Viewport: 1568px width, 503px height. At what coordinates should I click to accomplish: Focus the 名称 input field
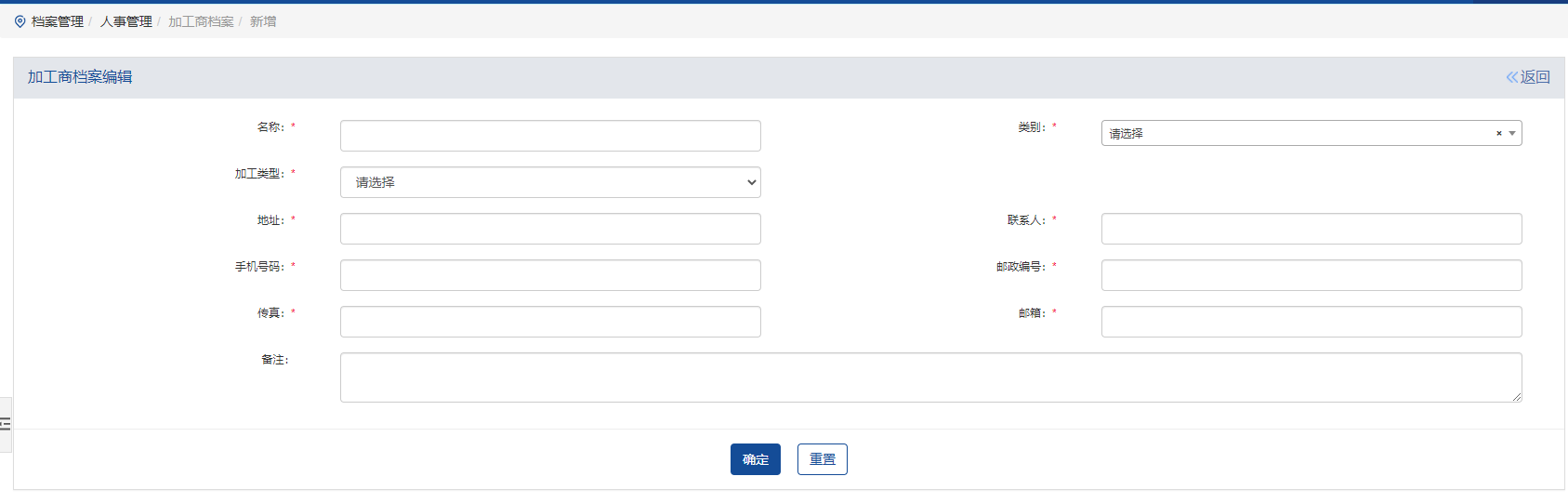coord(550,136)
